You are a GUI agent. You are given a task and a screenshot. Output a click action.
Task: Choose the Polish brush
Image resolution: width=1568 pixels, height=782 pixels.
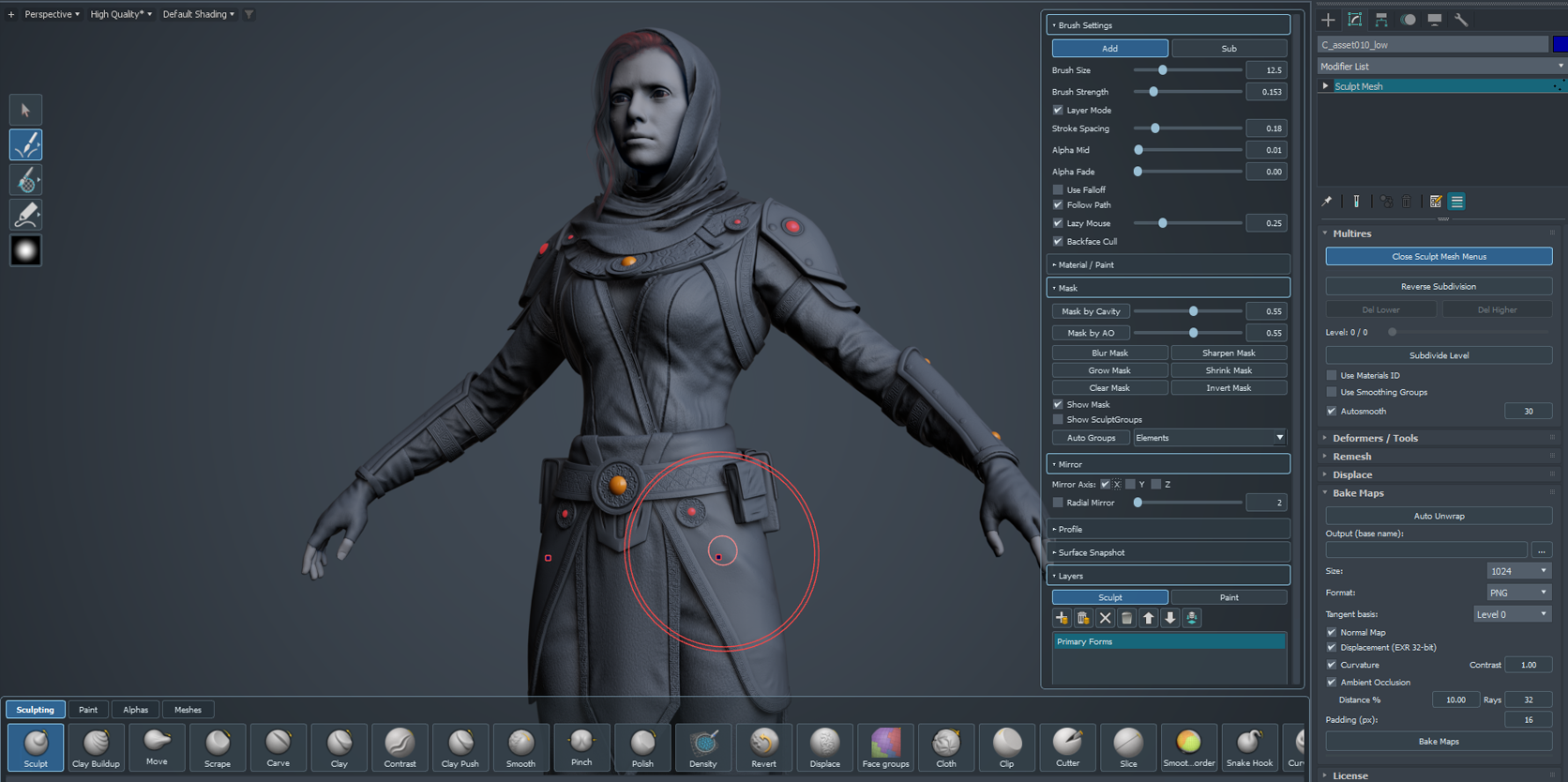pos(642,747)
